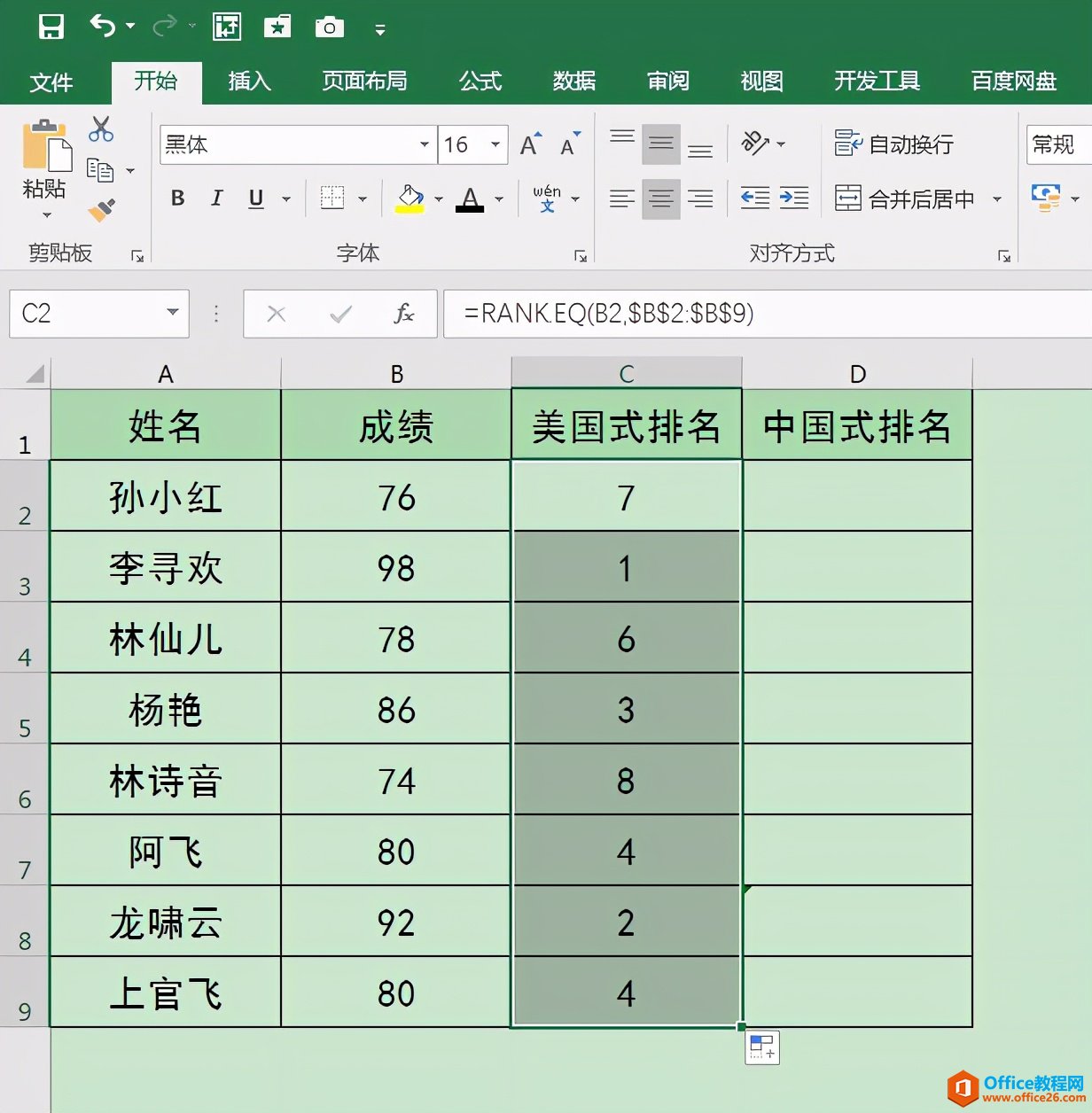Toggle Bold formatting
The image size is (1092, 1113).
pos(178,198)
